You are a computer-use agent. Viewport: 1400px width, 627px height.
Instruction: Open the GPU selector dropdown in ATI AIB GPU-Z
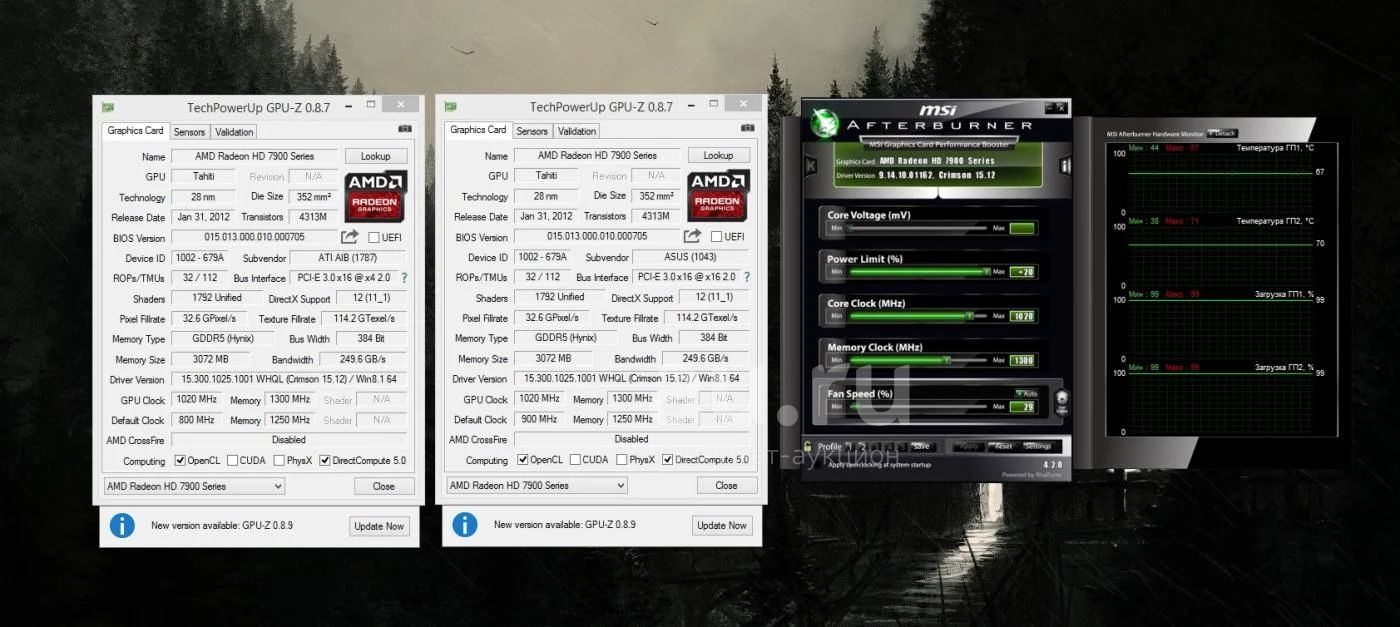click(x=195, y=487)
